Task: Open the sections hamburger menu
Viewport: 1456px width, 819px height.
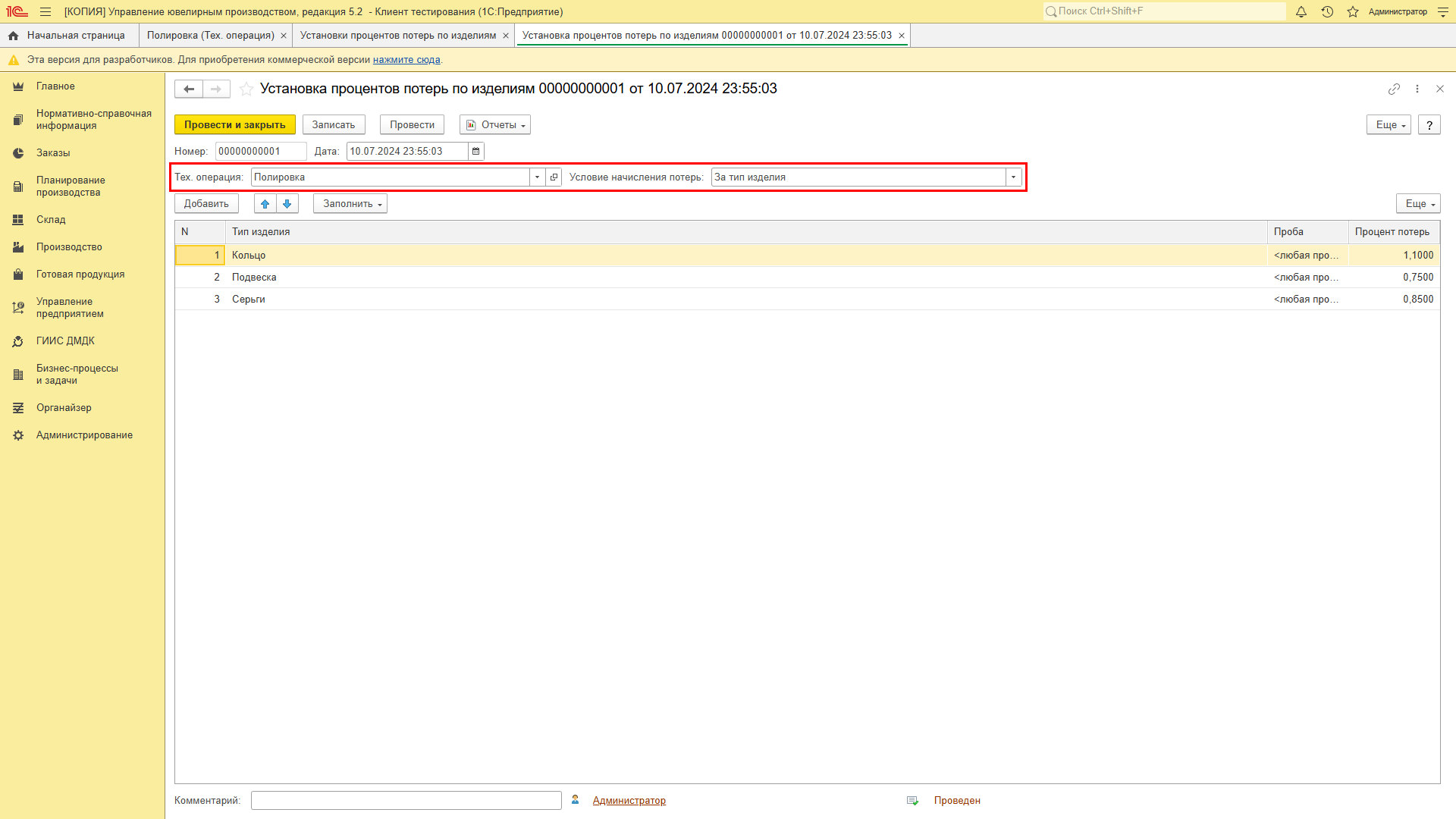Action: [x=45, y=11]
